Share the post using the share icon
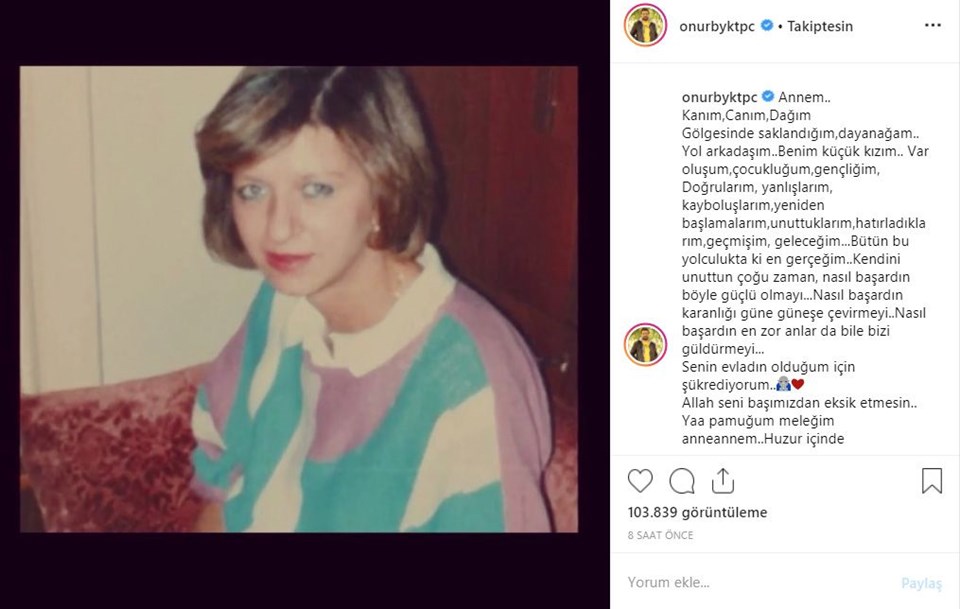Screen dimensions: 960x609 (723, 481)
